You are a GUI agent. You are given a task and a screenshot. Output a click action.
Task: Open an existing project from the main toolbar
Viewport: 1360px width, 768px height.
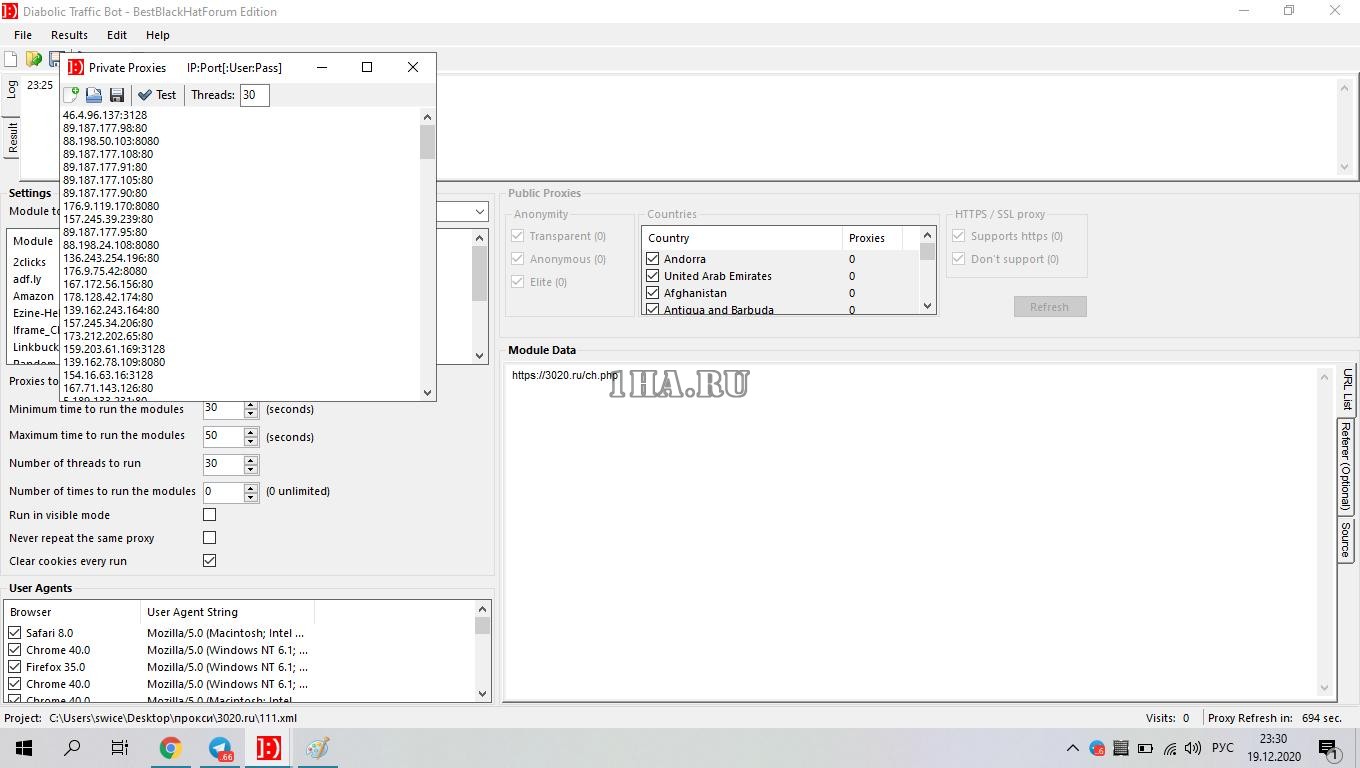(33, 59)
